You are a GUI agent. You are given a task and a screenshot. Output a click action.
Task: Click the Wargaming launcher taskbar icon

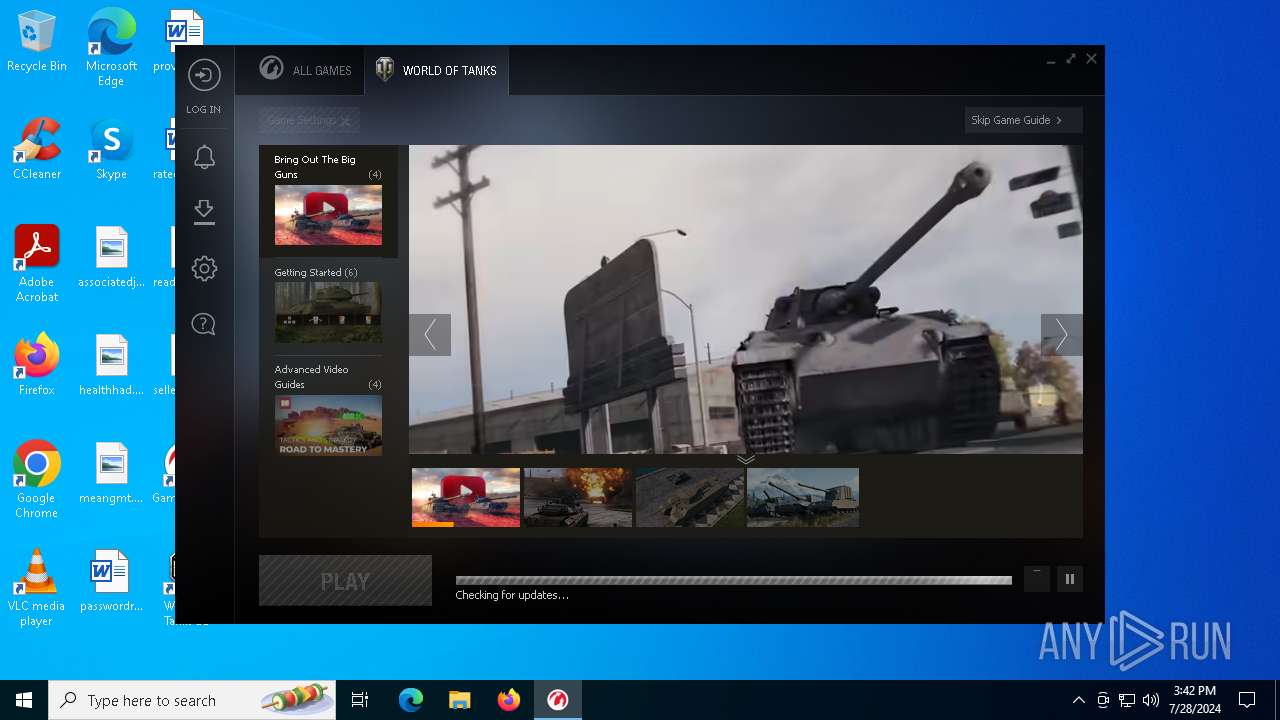click(x=558, y=700)
